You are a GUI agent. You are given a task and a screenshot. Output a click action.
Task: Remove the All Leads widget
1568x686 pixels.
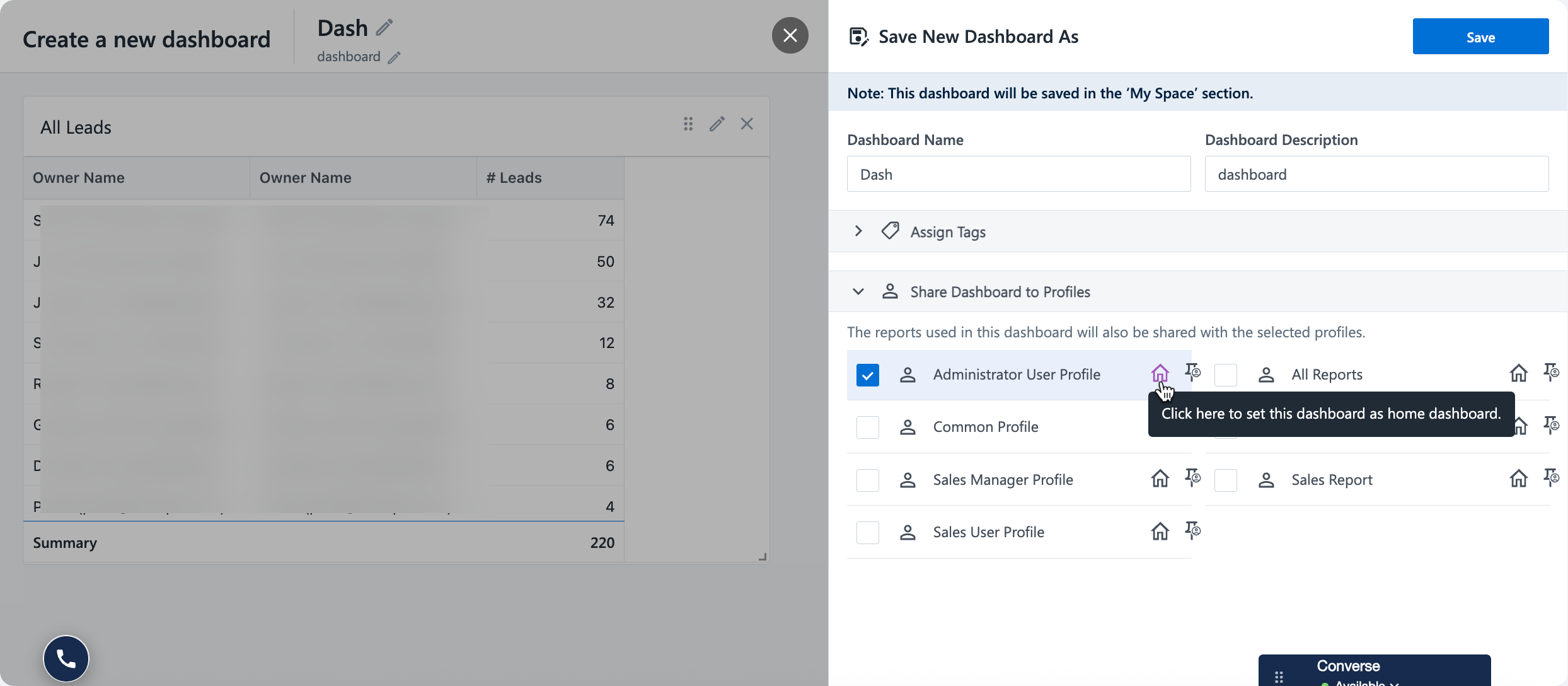click(x=747, y=124)
